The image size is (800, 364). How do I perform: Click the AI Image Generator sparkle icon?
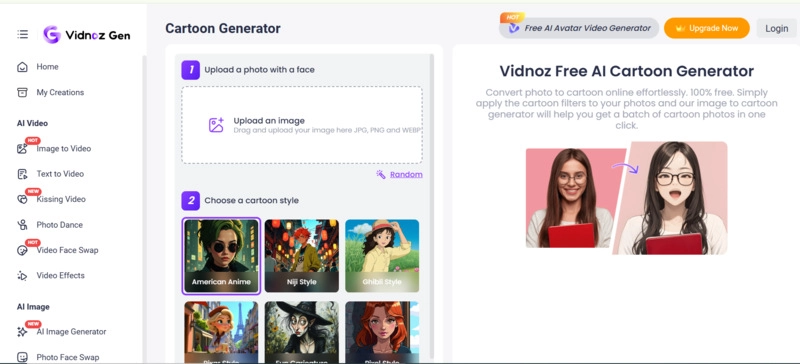point(22,332)
